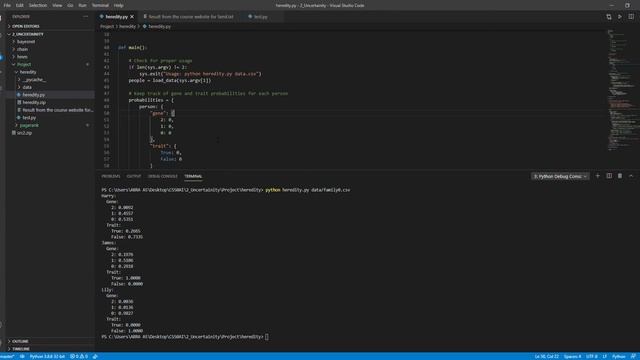Run Python file with play icon

[x=620, y=17]
